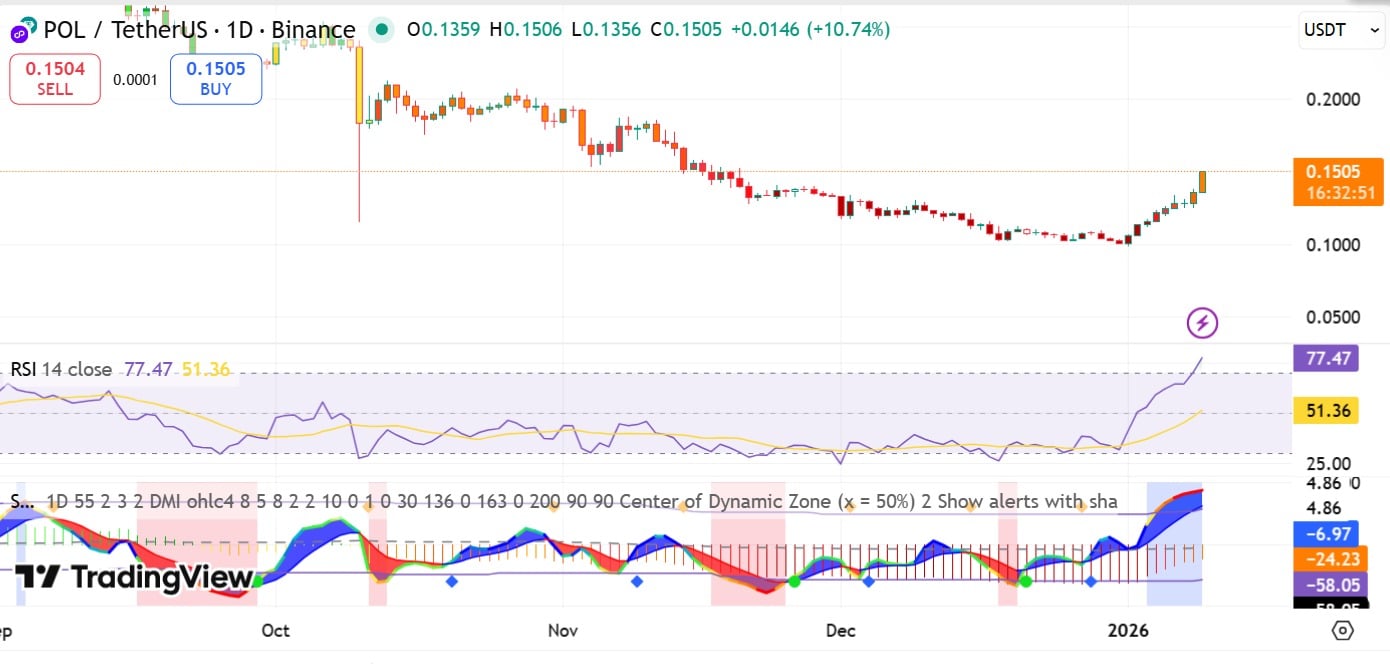Viewport: 1390px width, 664px height.
Task: Click the yellow 51.36 RSI average label
Action: click(x=1325, y=411)
